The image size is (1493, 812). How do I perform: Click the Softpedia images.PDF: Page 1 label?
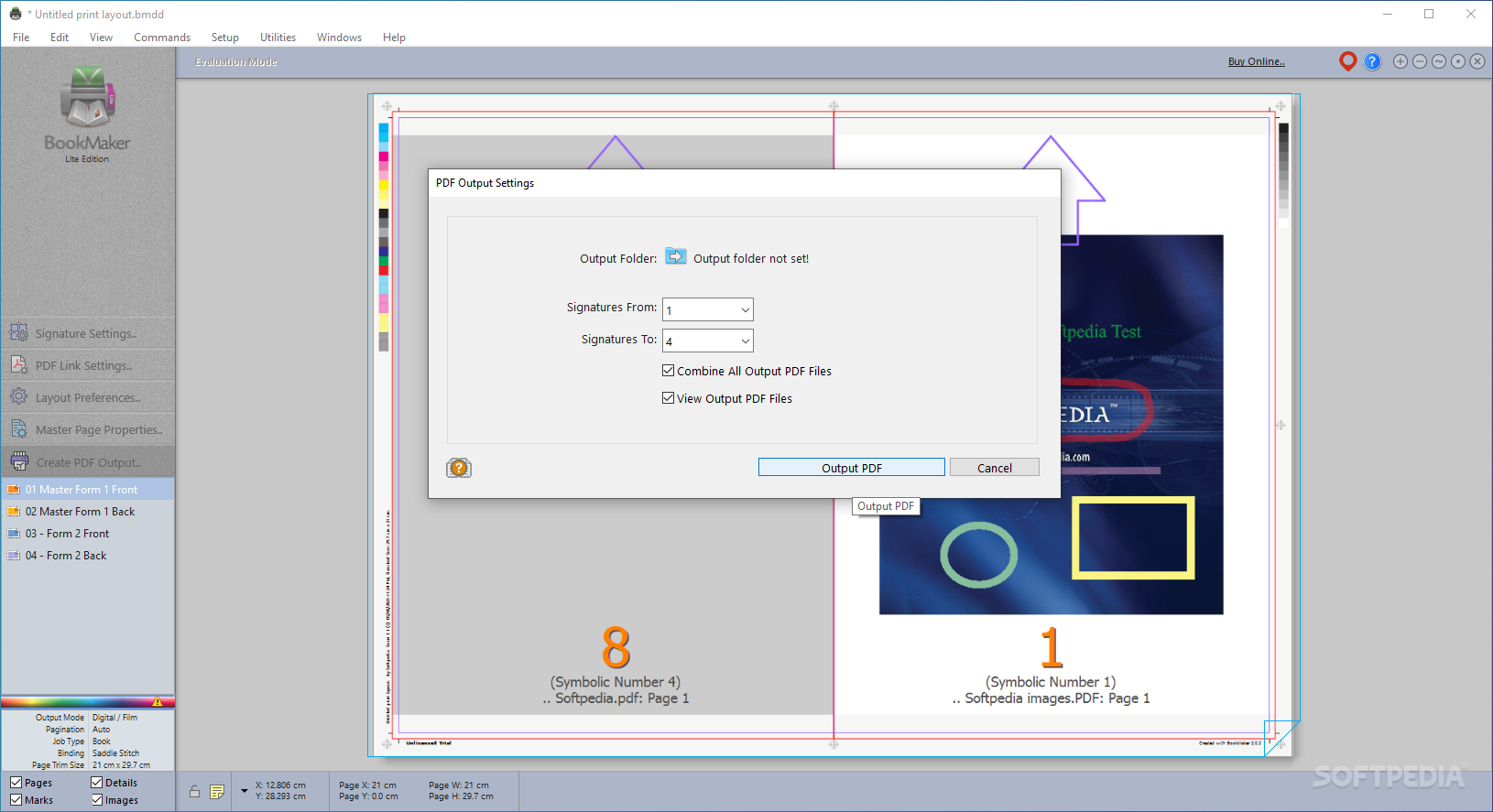click(x=1051, y=698)
